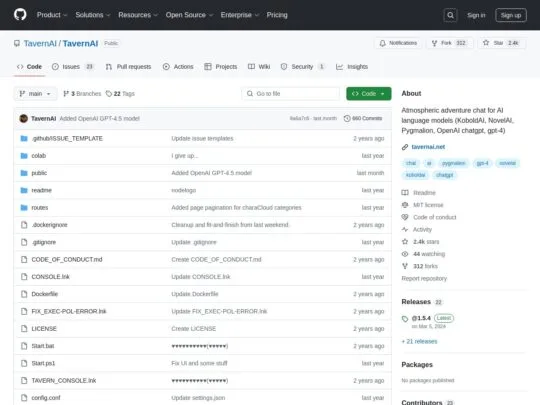Open commit message 'I give up...'

(185, 156)
